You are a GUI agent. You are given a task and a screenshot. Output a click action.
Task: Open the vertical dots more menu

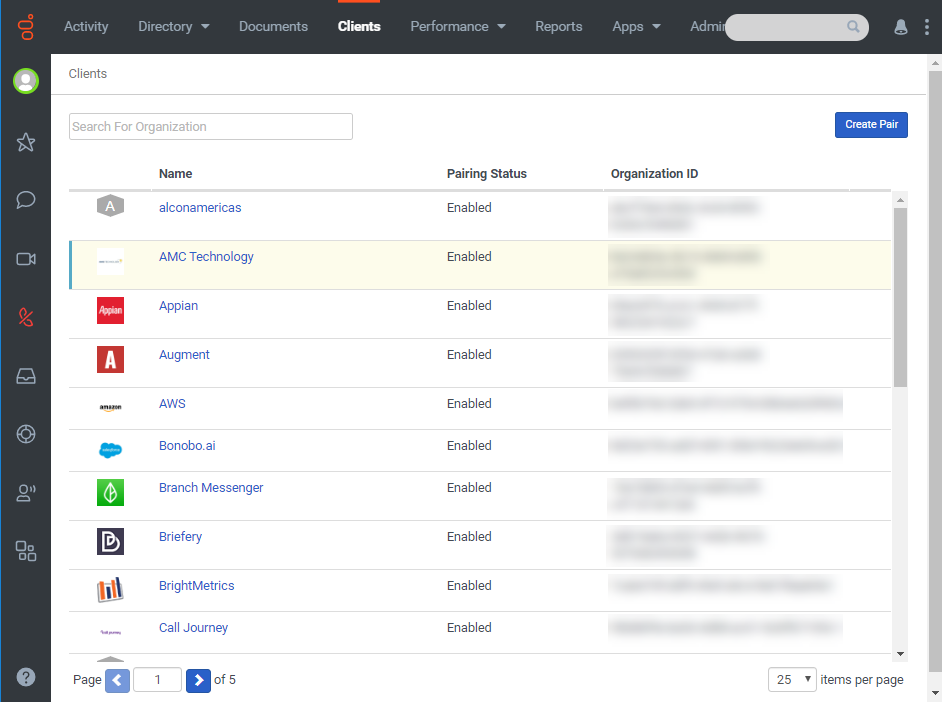tap(926, 27)
